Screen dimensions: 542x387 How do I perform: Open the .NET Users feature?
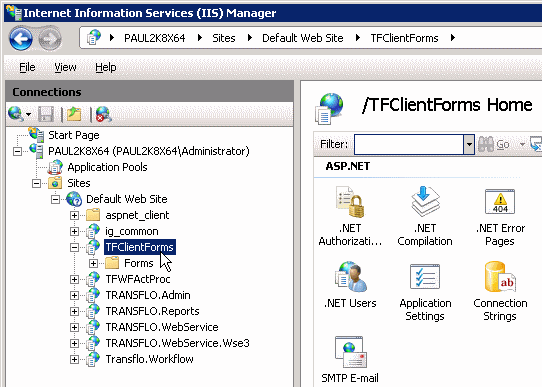click(350, 284)
